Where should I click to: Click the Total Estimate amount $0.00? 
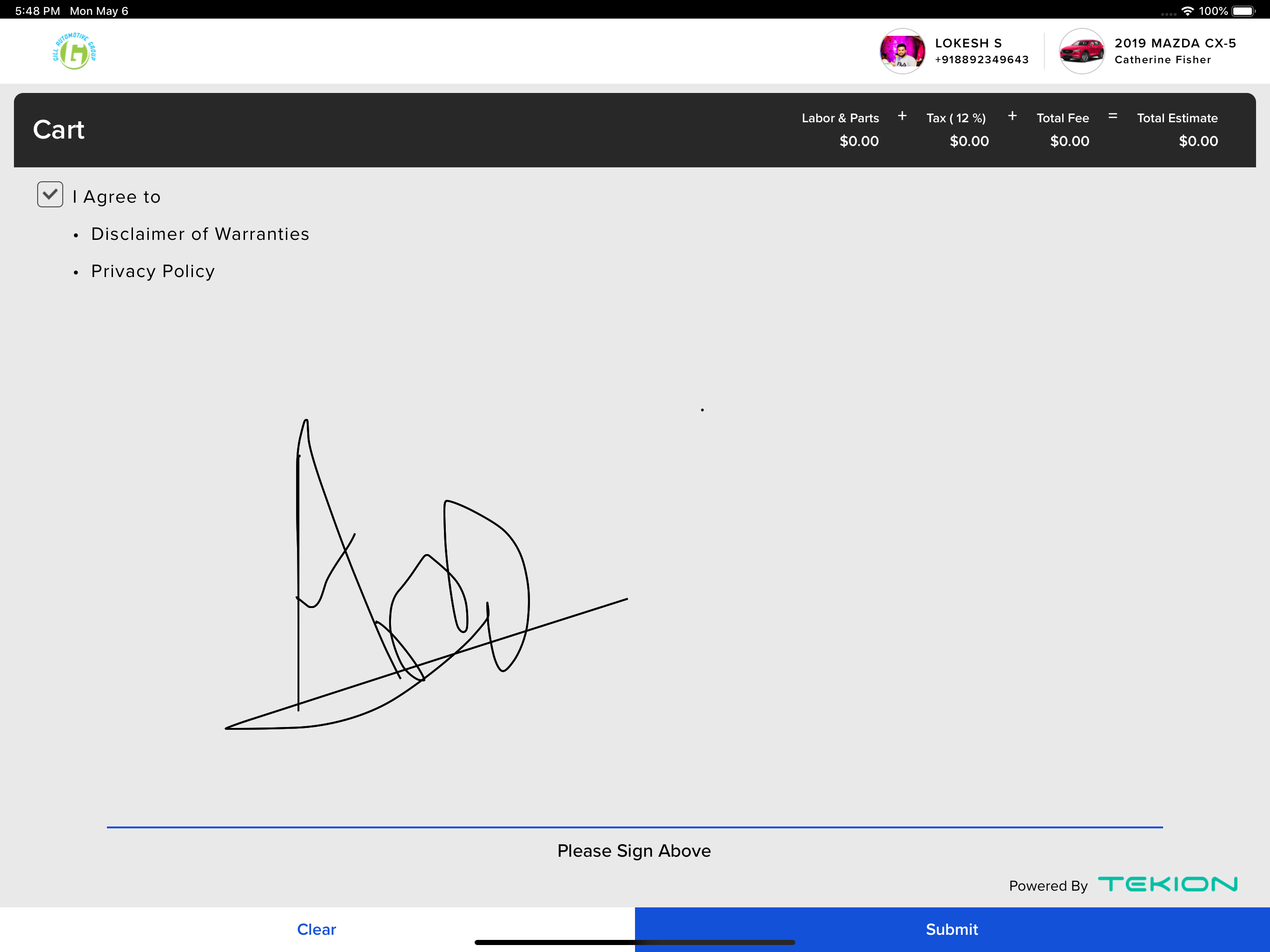(x=1198, y=141)
